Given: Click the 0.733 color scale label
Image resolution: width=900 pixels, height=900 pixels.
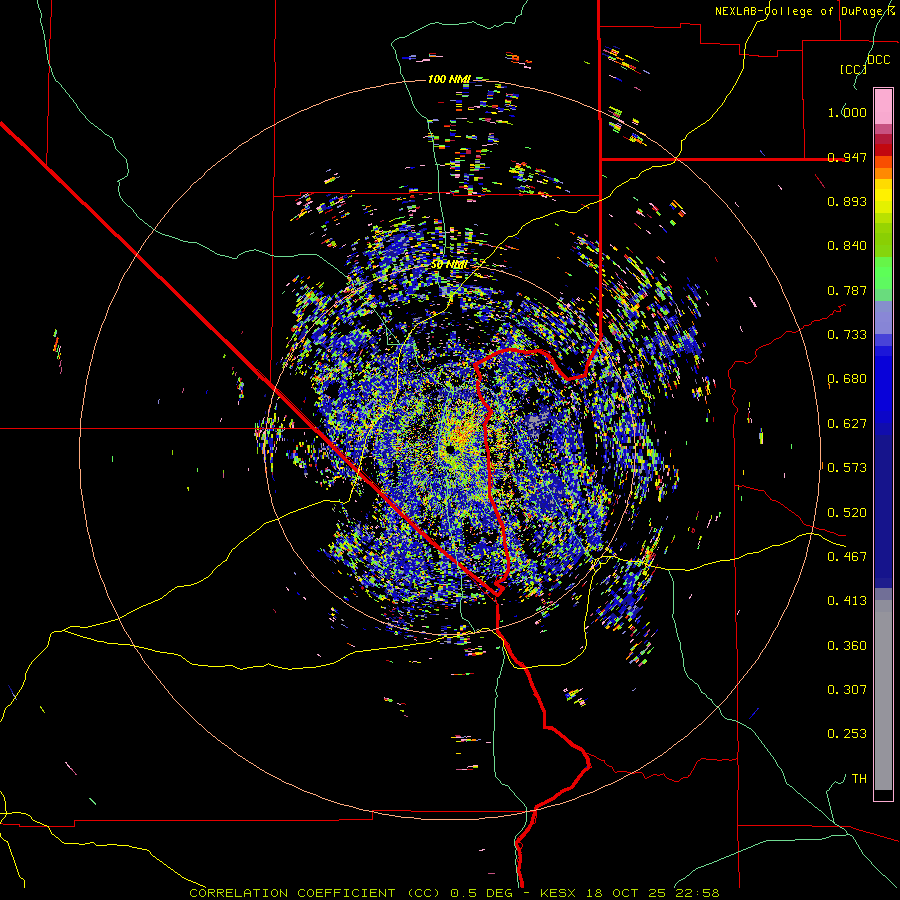Looking at the screenshot, I should pyautogui.click(x=847, y=335).
